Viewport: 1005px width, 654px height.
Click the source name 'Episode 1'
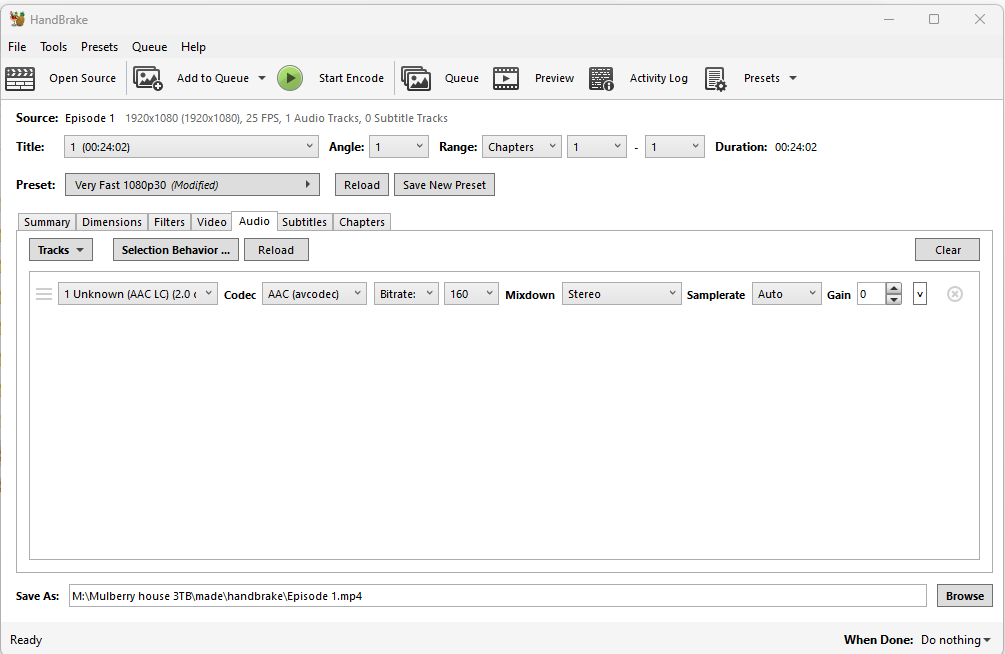[x=90, y=118]
